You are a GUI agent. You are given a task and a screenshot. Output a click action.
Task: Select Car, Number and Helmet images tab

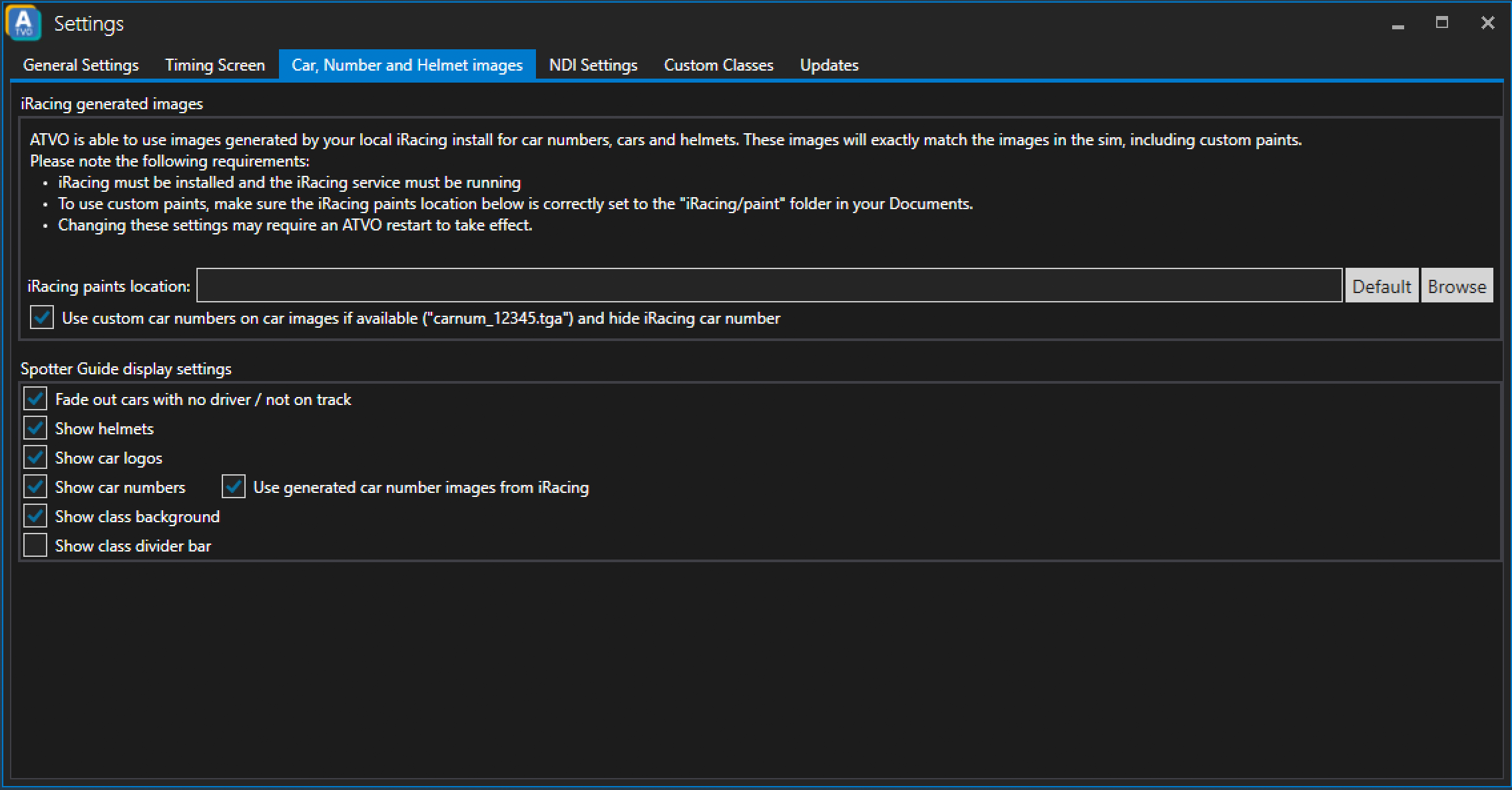pos(407,65)
